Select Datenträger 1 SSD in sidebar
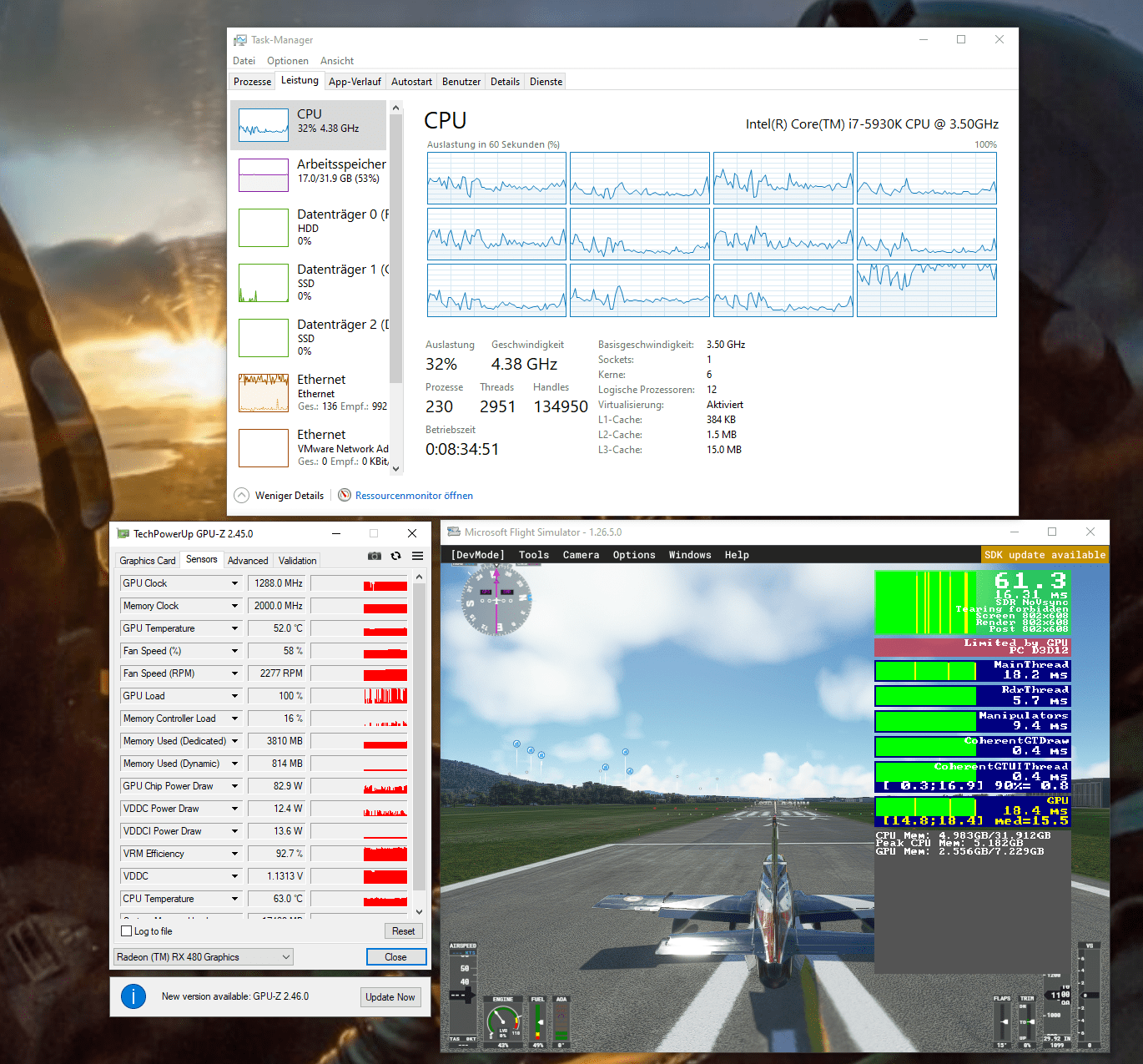Image resolution: width=1143 pixels, height=1064 pixels. (x=309, y=283)
